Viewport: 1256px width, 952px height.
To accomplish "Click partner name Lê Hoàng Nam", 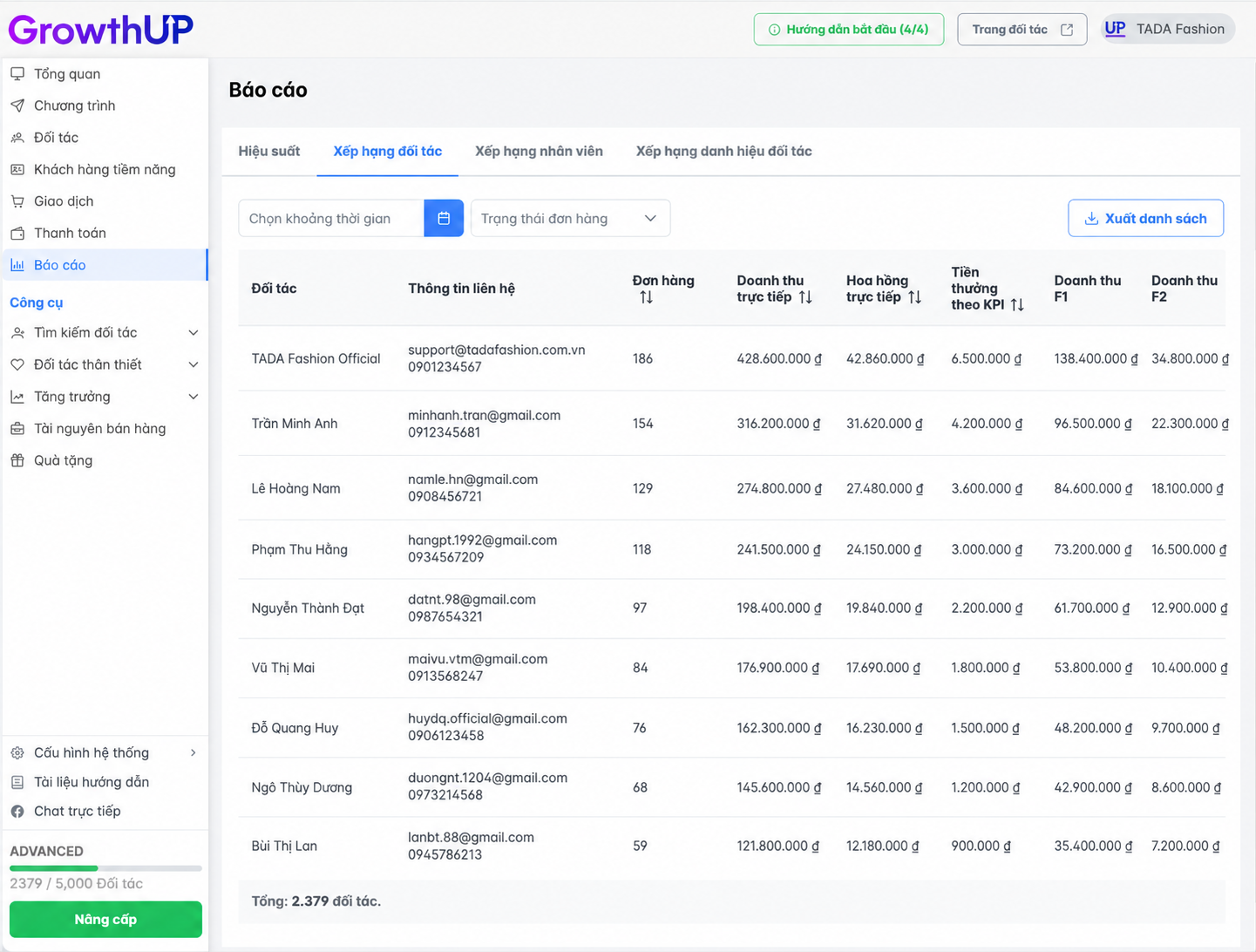I will tap(296, 488).
